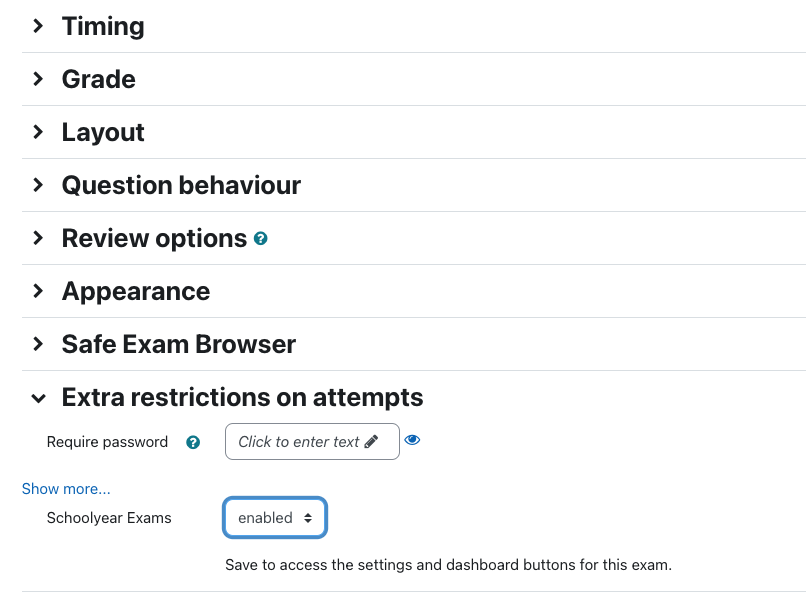Expand the Safe Exam Browser chevron

tap(38, 344)
